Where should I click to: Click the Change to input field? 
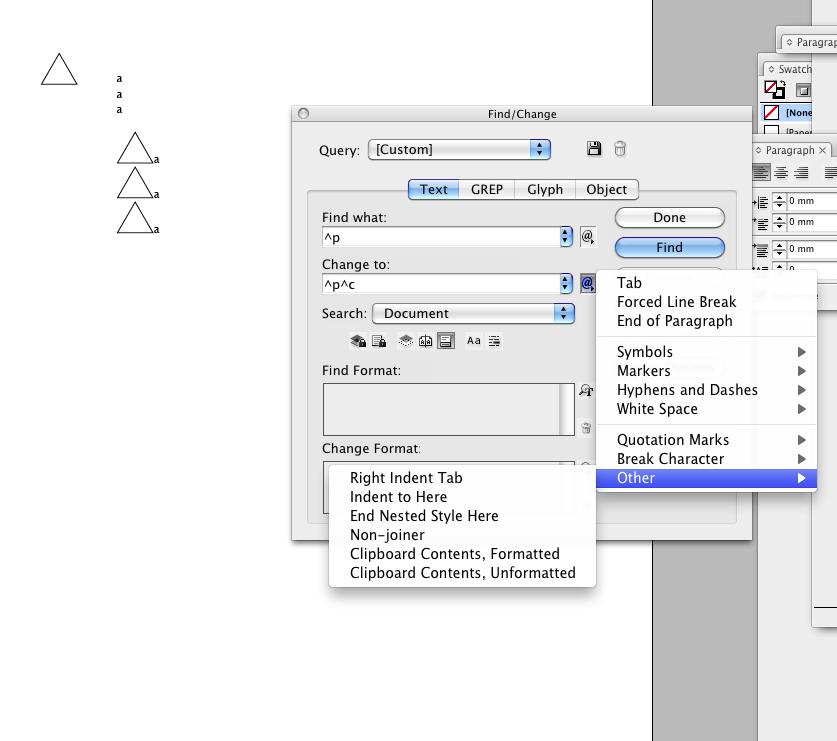(441, 284)
